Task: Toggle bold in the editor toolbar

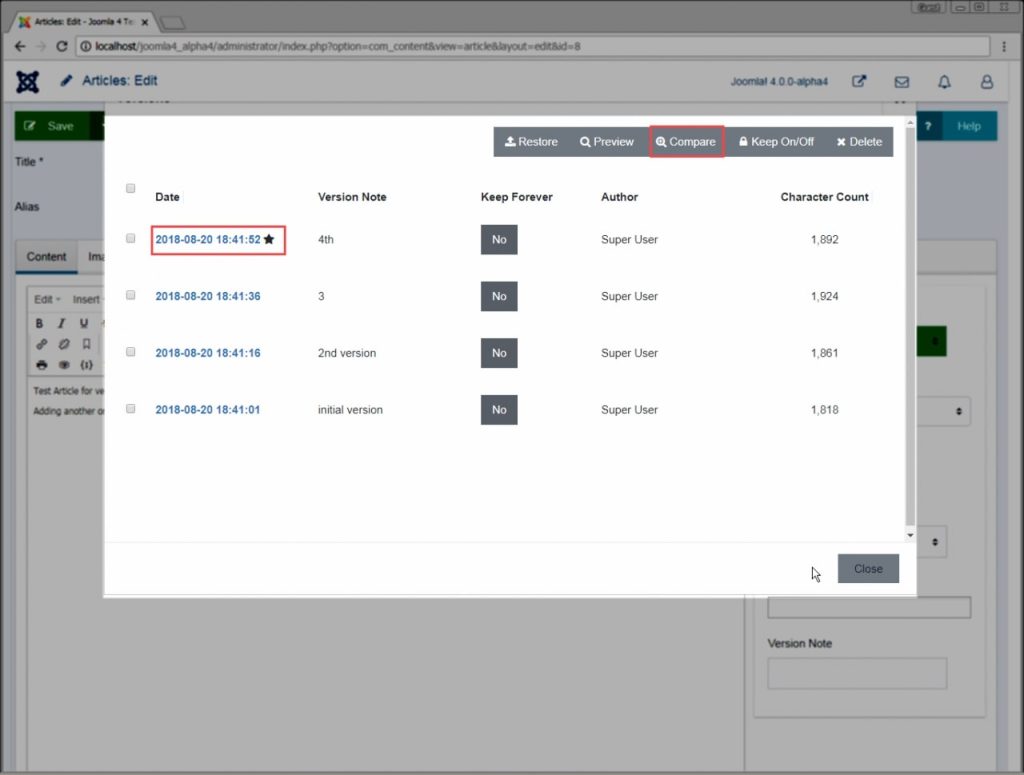Action: click(x=39, y=323)
